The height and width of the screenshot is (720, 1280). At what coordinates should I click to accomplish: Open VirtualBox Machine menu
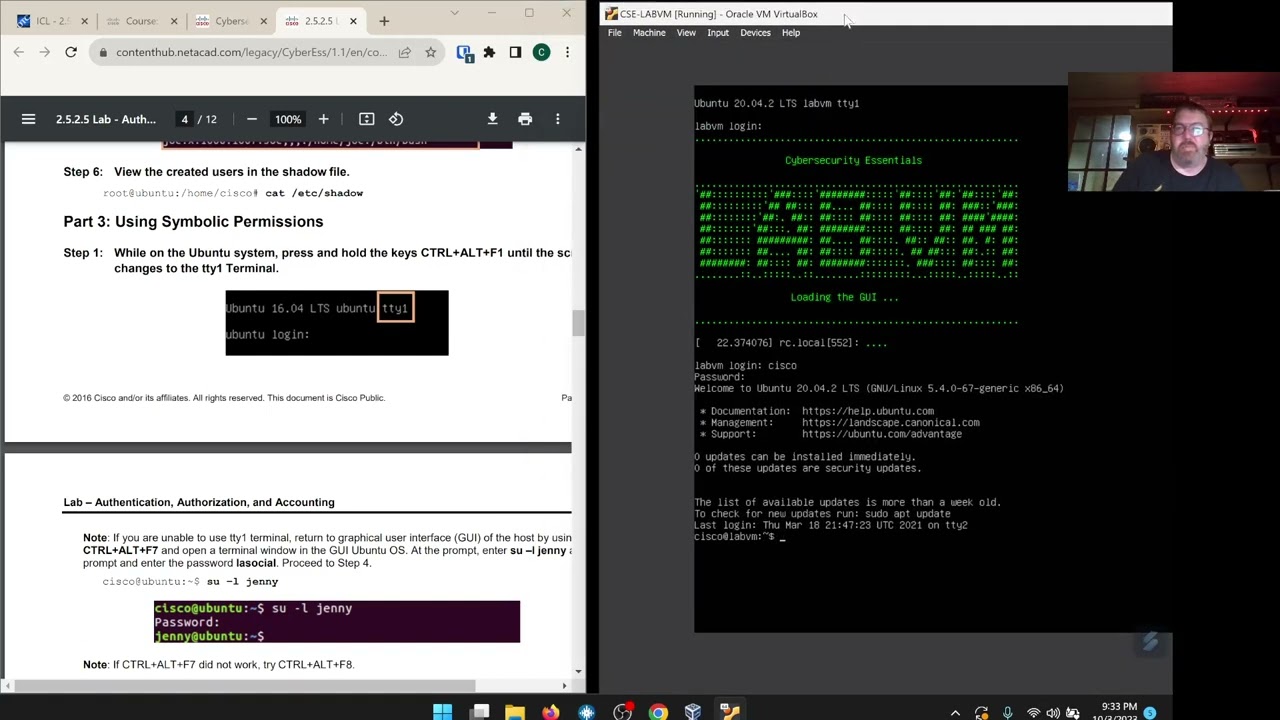[649, 33]
